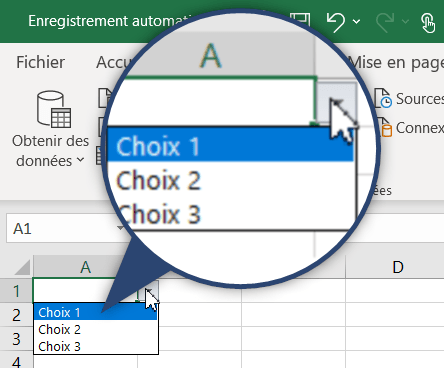Click the Undo arrow icon
This screenshot has height=368, width=444.
(336, 22)
